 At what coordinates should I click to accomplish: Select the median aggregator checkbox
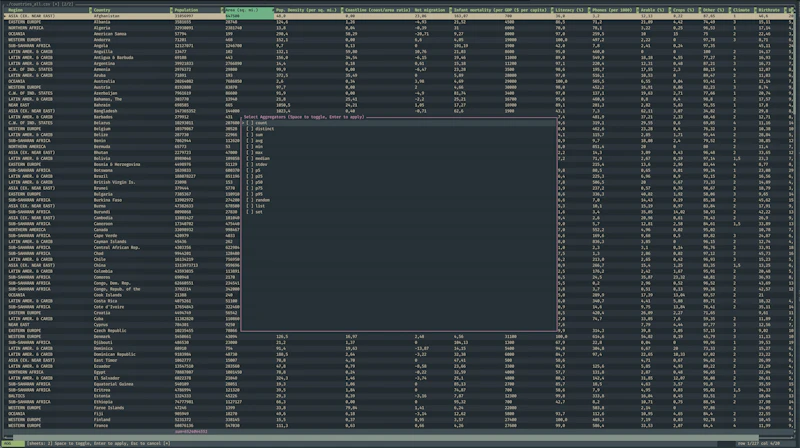249,159
